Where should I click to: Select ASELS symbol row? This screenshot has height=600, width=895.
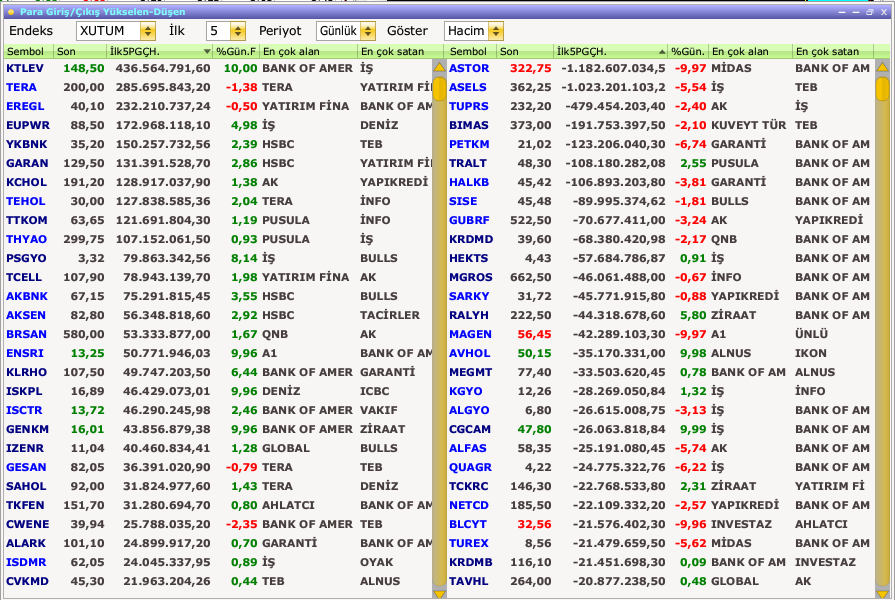pos(661,87)
